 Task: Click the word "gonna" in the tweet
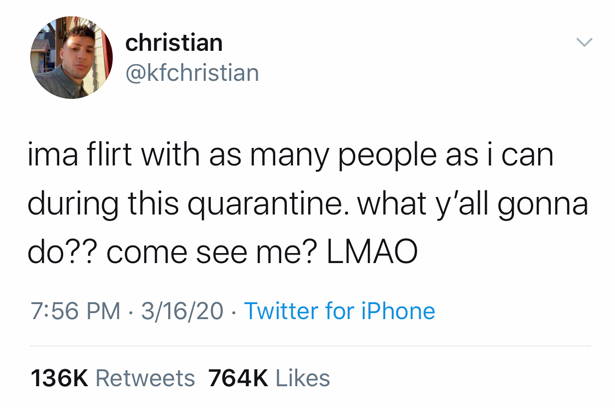point(543,206)
